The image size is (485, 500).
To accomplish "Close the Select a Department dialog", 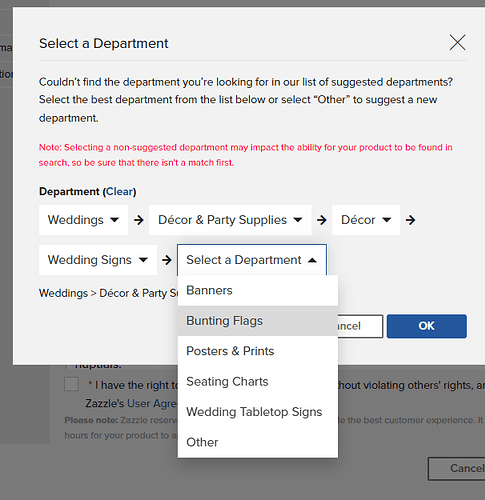I will pos(457,43).
